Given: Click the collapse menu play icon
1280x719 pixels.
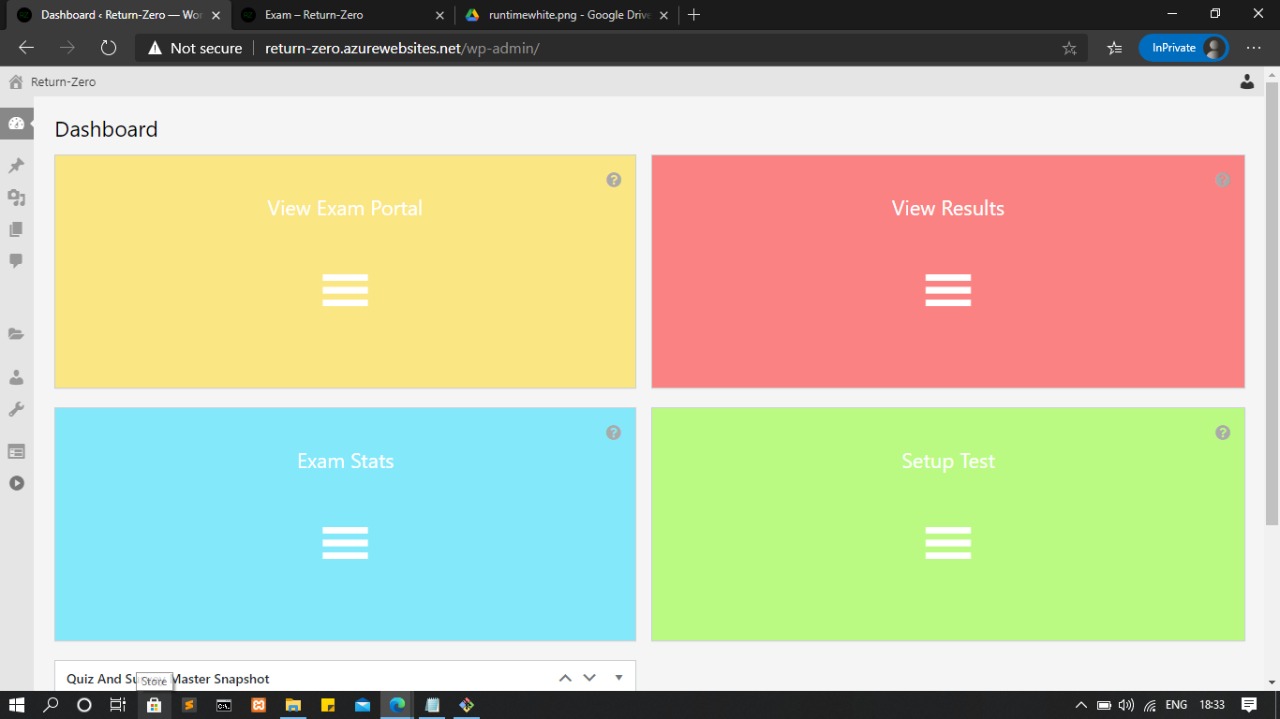Looking at the screenshot, I should (x=16, y=483).
